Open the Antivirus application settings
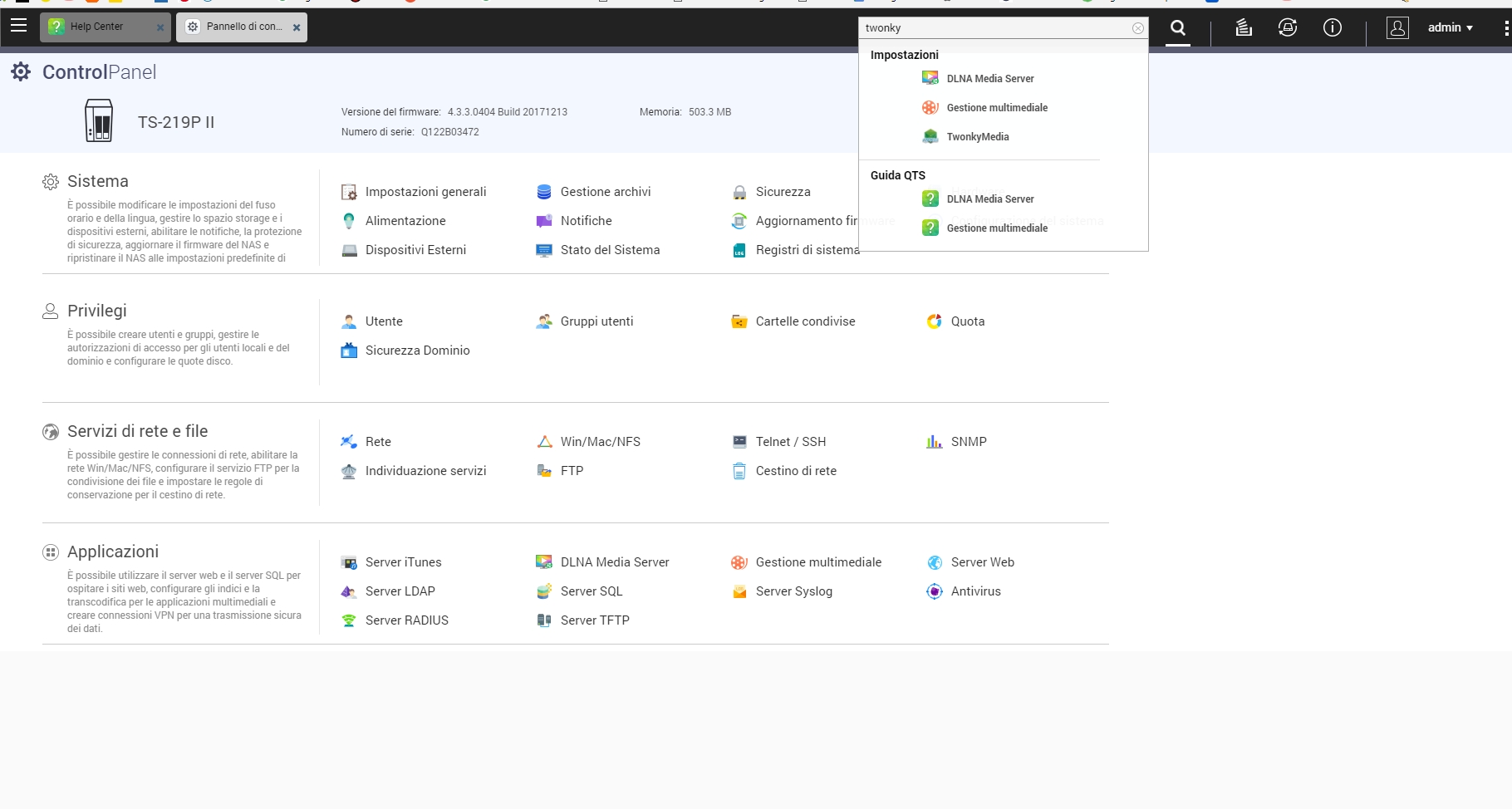Image resolution: width=1512 pixels, height=809 pixels. pos(975,591)
